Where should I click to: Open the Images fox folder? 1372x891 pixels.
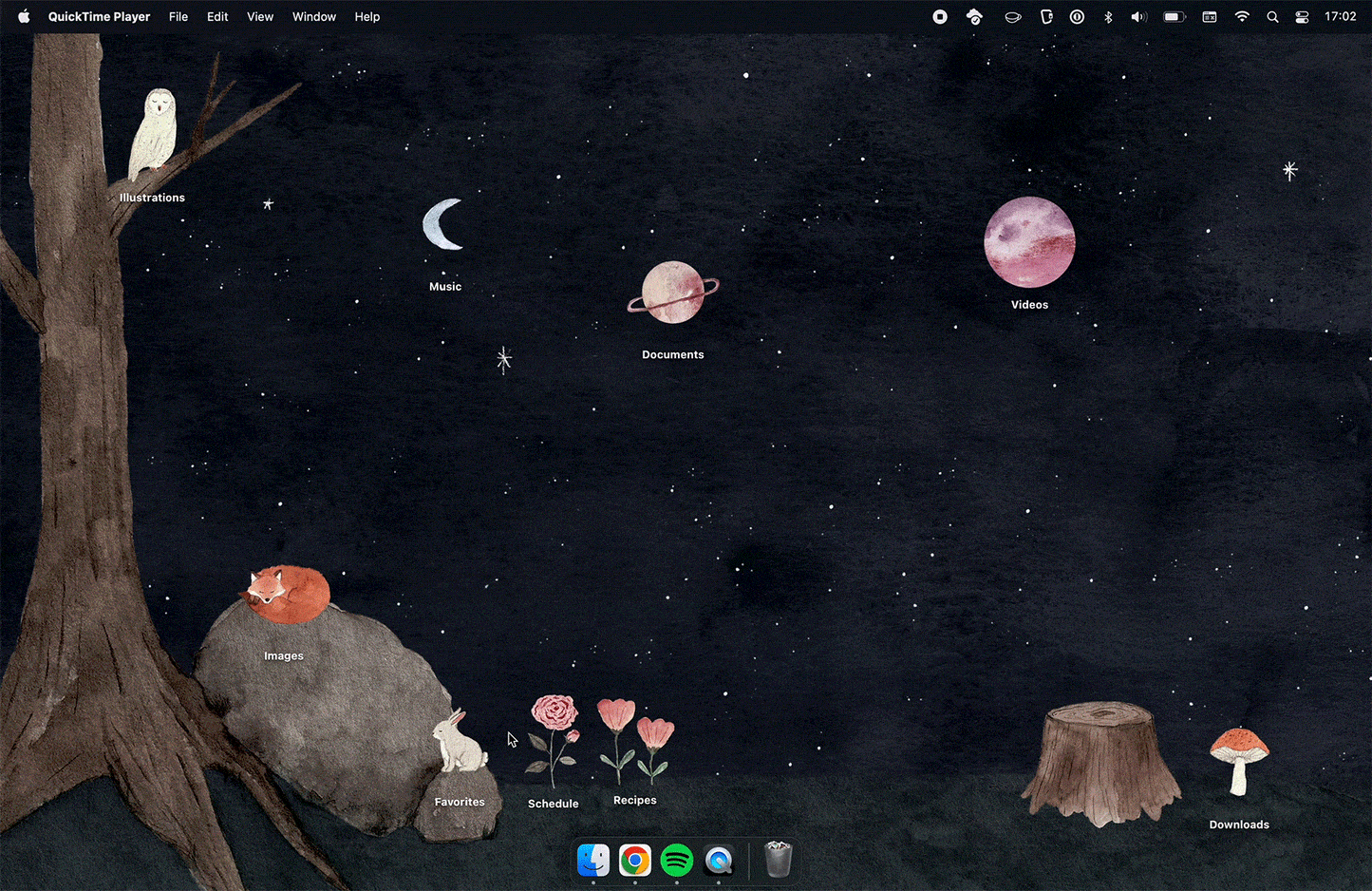(x=284, y=596)
